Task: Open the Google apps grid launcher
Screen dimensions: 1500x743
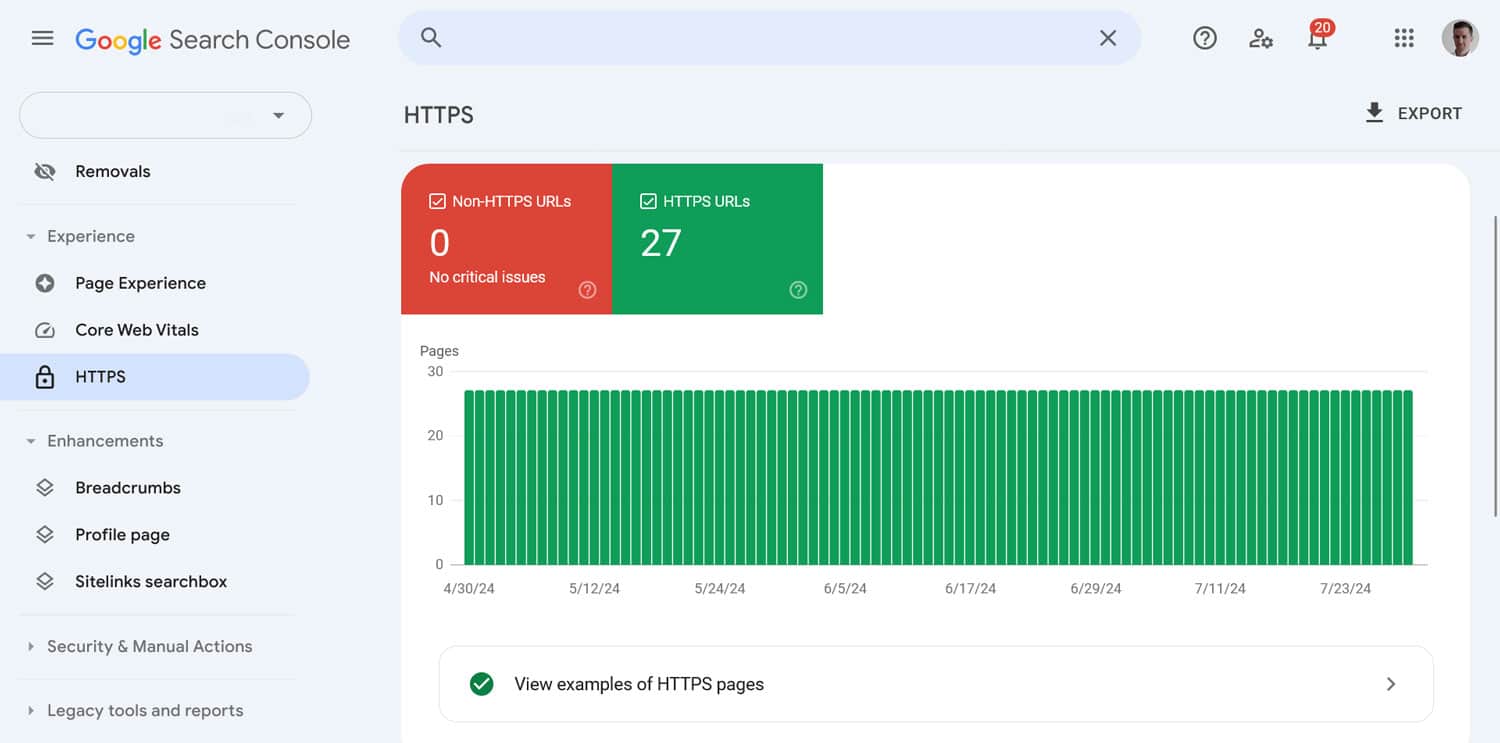Action: 1404,38
